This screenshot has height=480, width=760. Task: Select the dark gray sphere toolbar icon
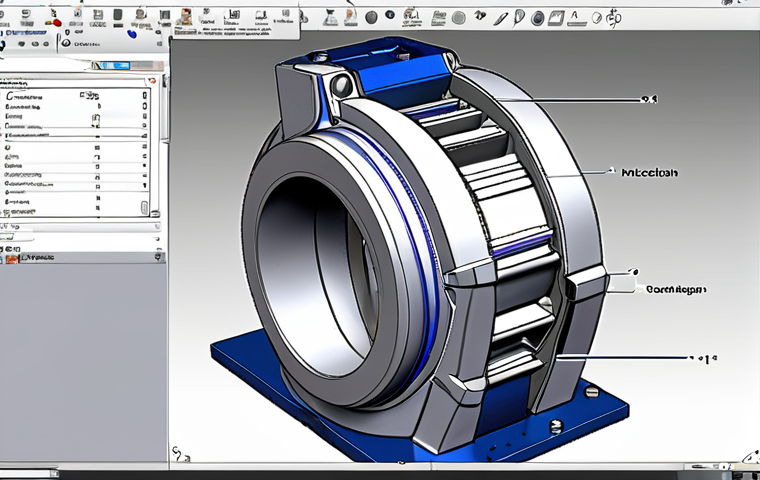(x=371, y=18)
